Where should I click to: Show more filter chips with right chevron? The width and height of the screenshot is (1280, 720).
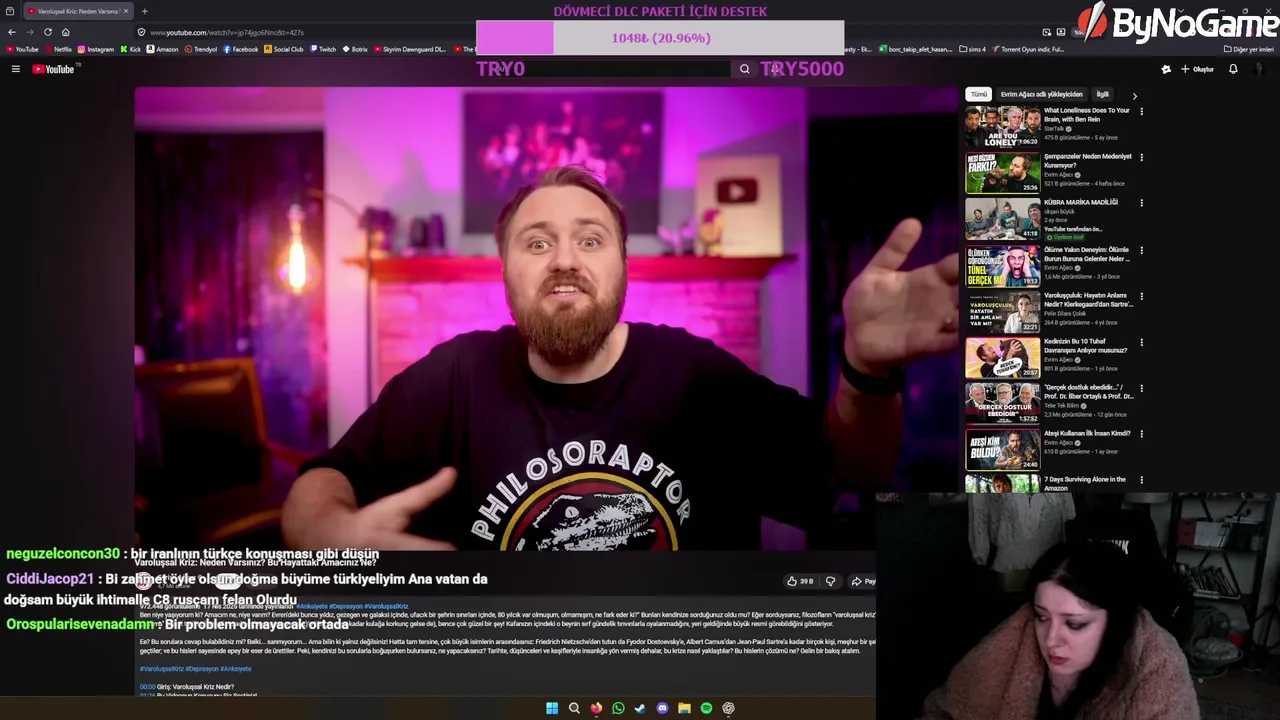pos(1134,96)
